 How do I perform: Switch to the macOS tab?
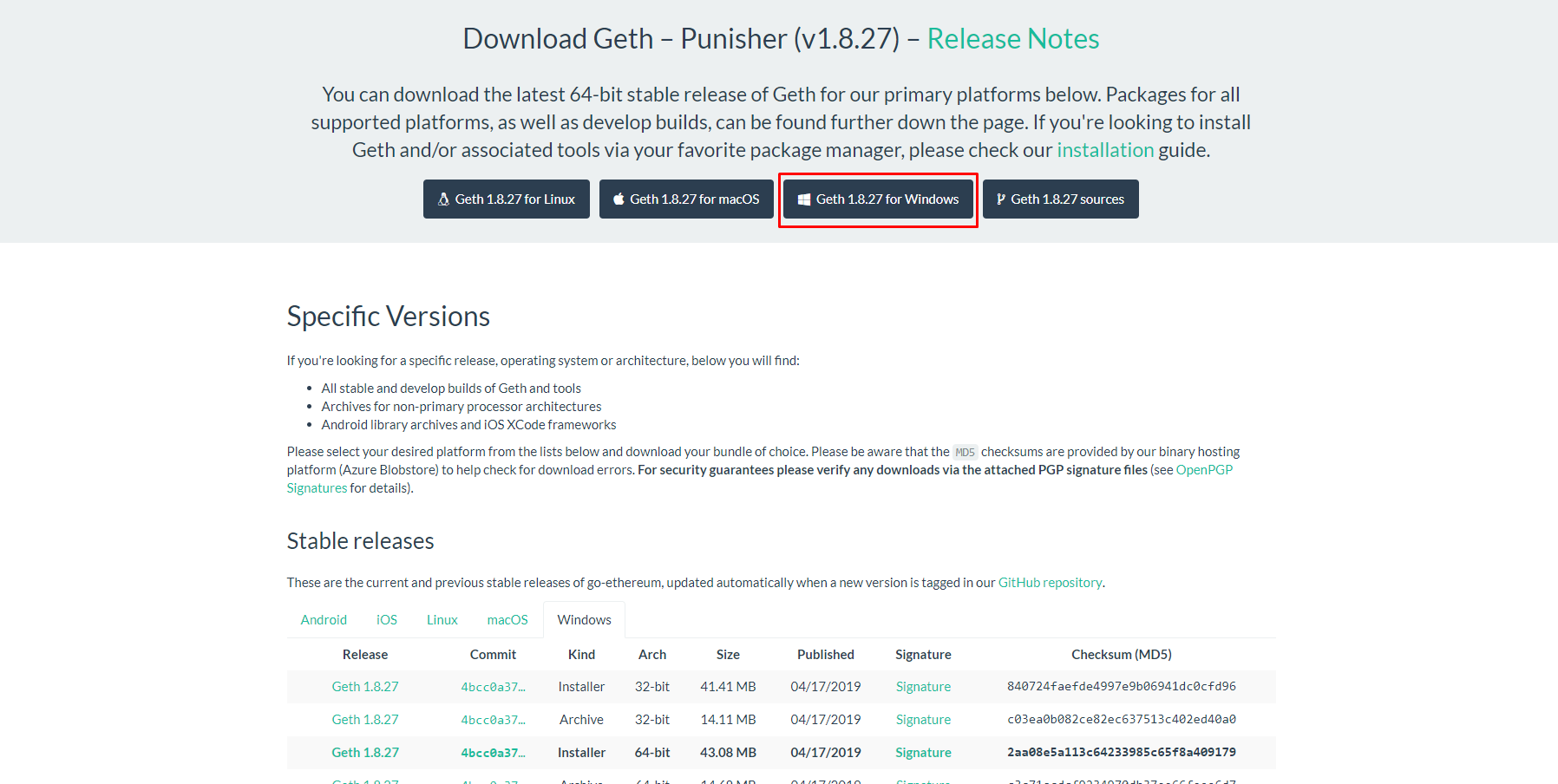click(507, 620)
